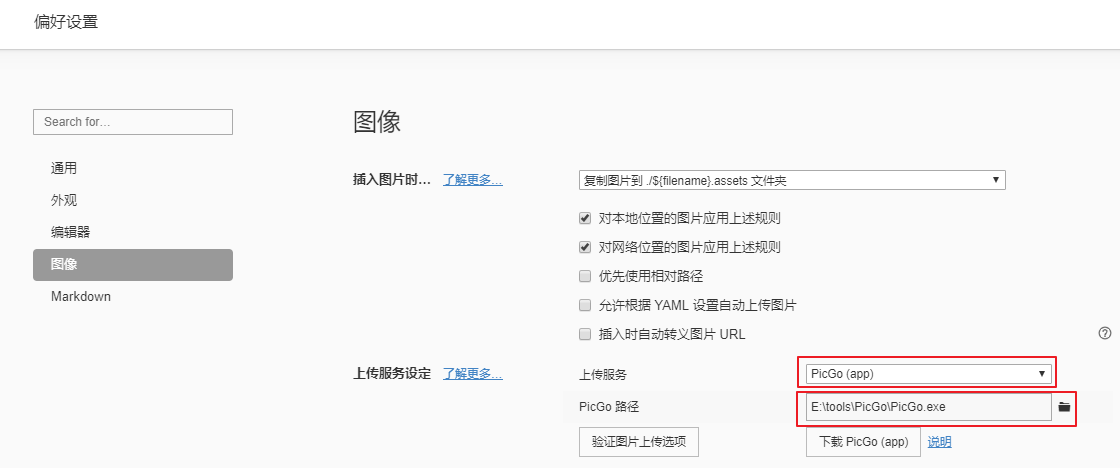Select 图像 in the sidebar
This screenshot has height=468, width=1120.
133,264
